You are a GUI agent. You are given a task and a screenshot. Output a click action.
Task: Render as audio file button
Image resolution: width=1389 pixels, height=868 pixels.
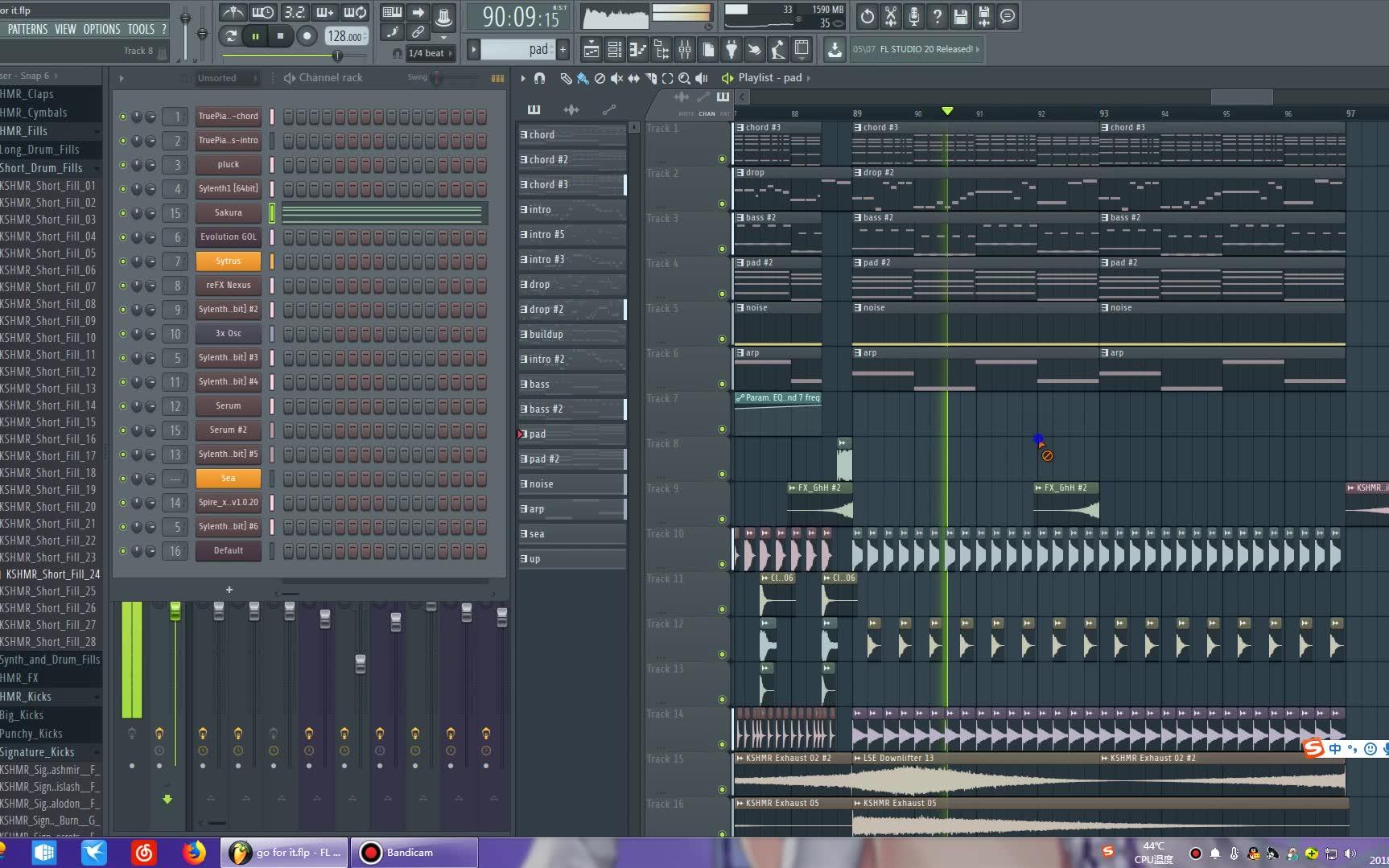click(x=983, y=16)
